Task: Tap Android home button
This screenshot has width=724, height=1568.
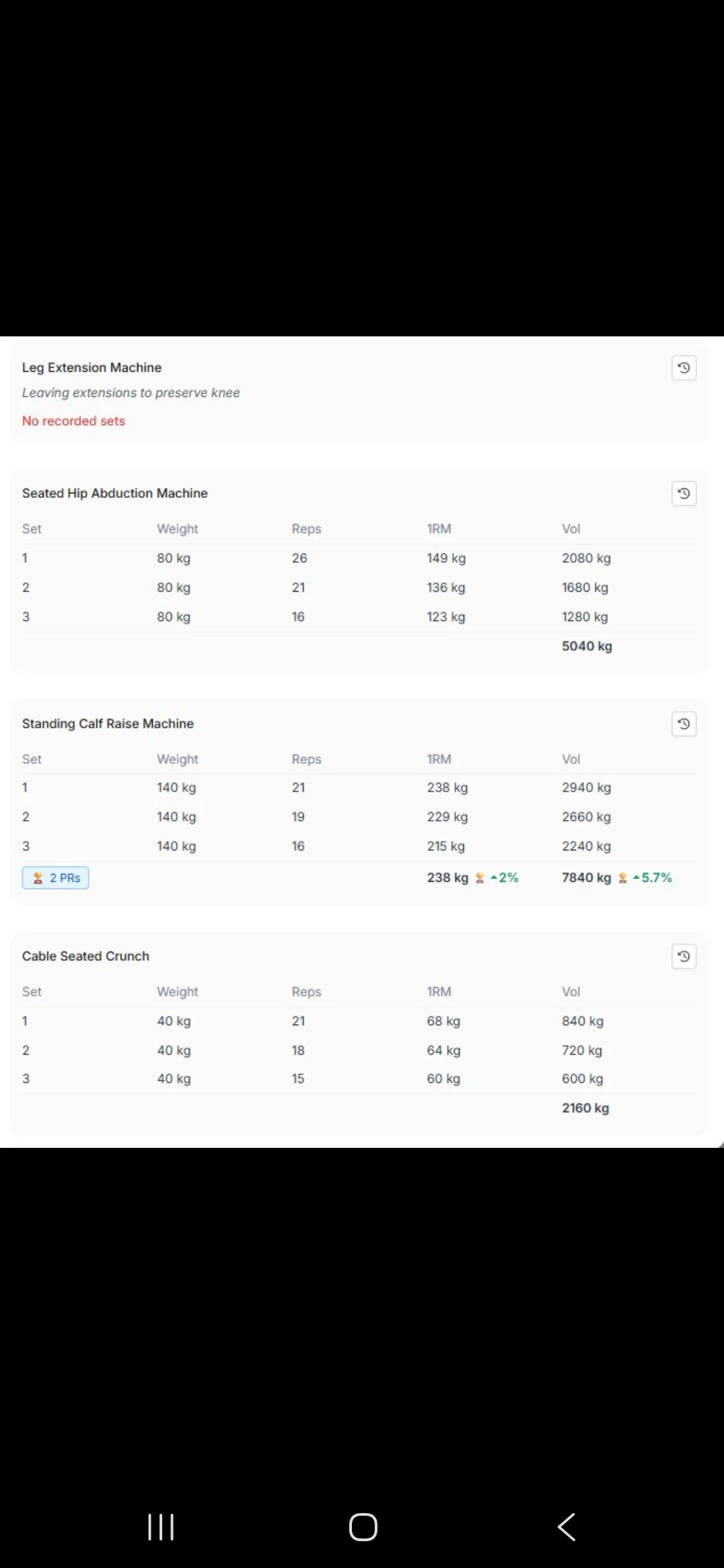Action: tap(363, 1527)
